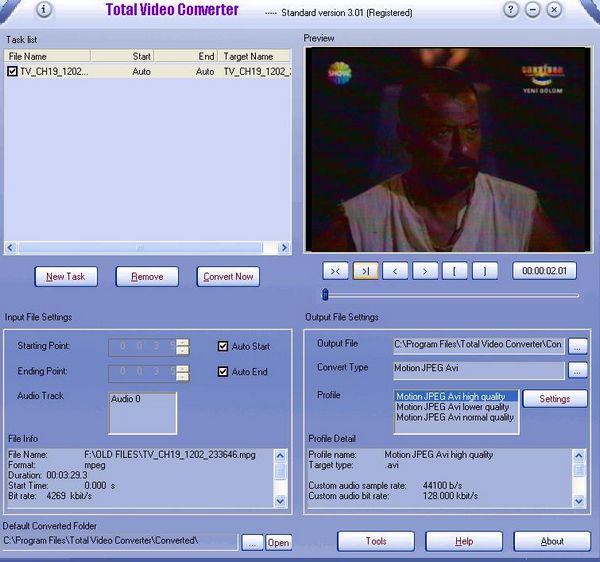Uncheck the Auto Start checkbox
Image resolution: width=600 pixels, height=562 pixels.
pyautogui.click(x=224, y=347)
